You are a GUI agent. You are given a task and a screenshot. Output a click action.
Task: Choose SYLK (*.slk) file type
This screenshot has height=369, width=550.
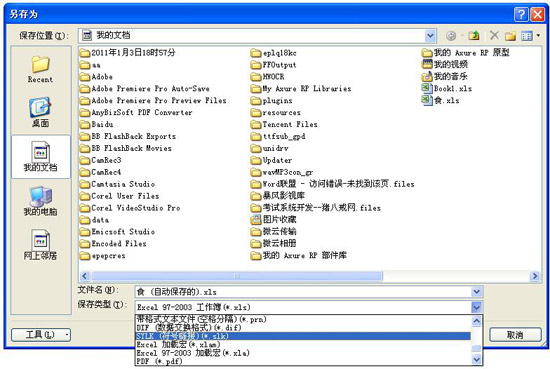tap(303, 336)
